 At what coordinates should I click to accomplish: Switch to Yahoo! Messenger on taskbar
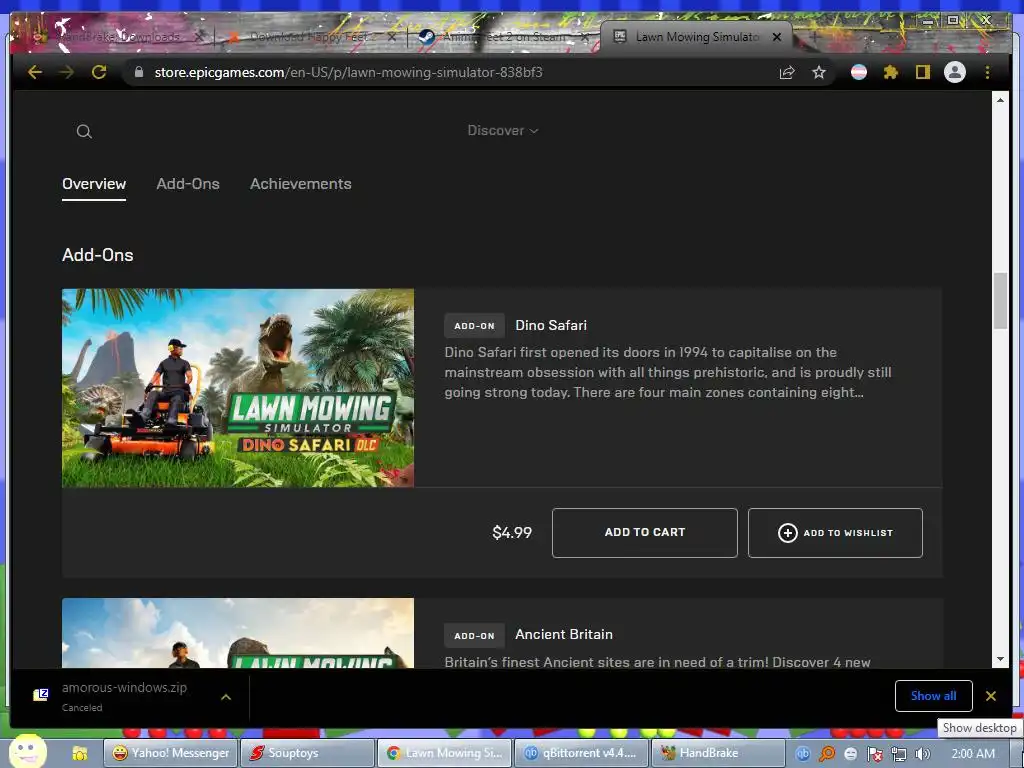pos(170,753)
